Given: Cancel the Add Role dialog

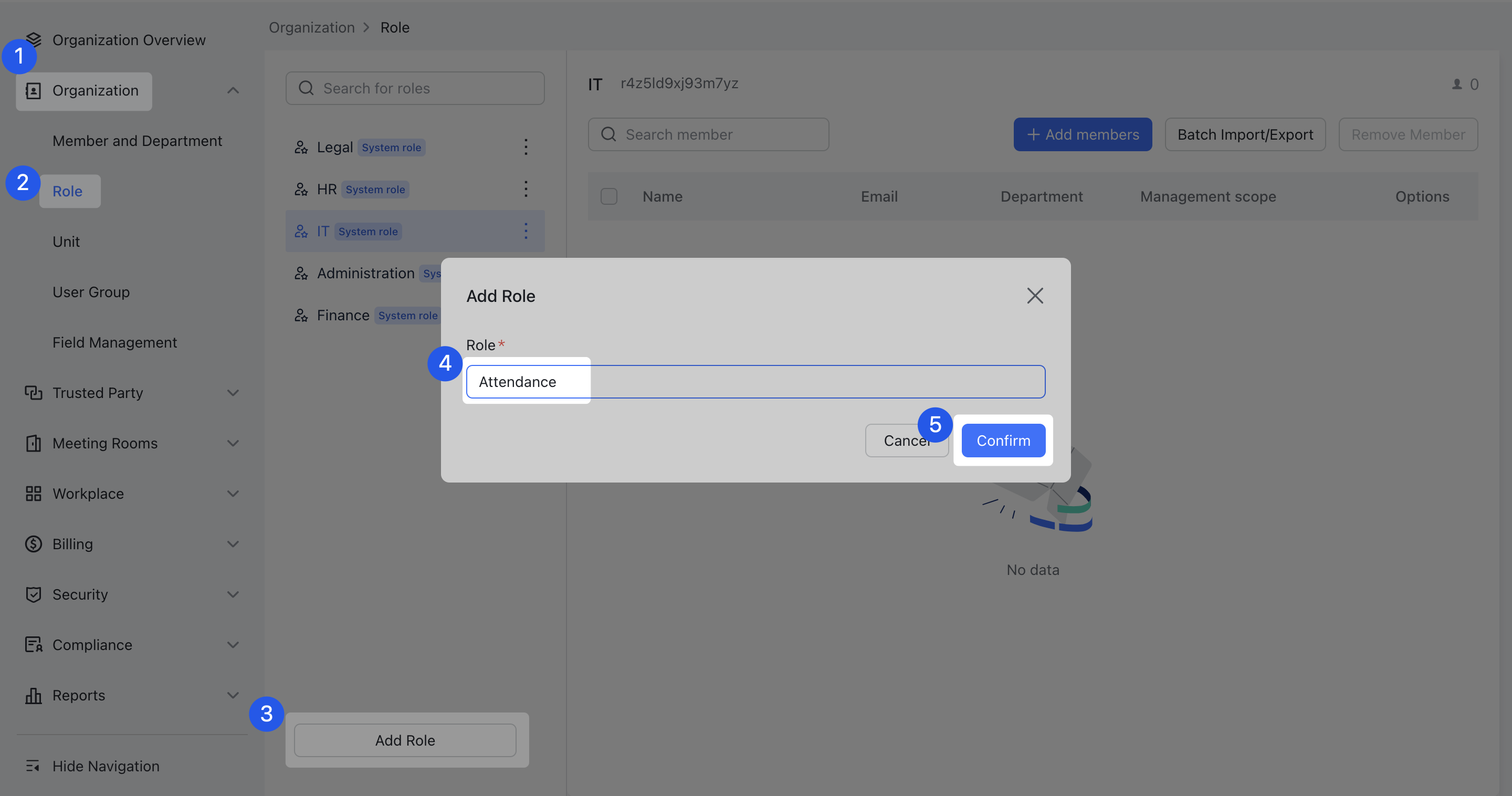Looking at the screenshot, I should tap(907, 440).
